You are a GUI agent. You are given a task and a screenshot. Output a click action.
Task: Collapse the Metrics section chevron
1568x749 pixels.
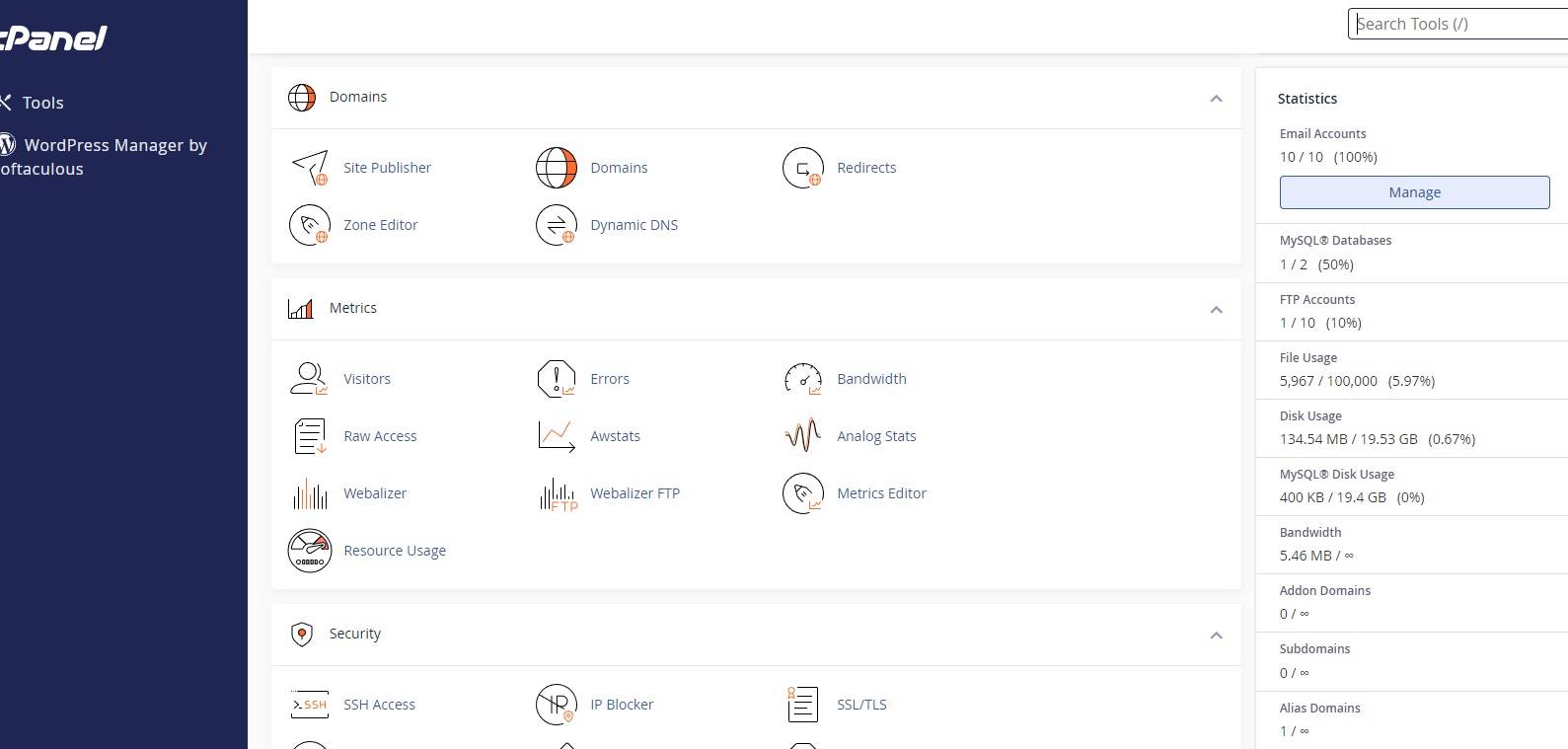coord(1216,310)
